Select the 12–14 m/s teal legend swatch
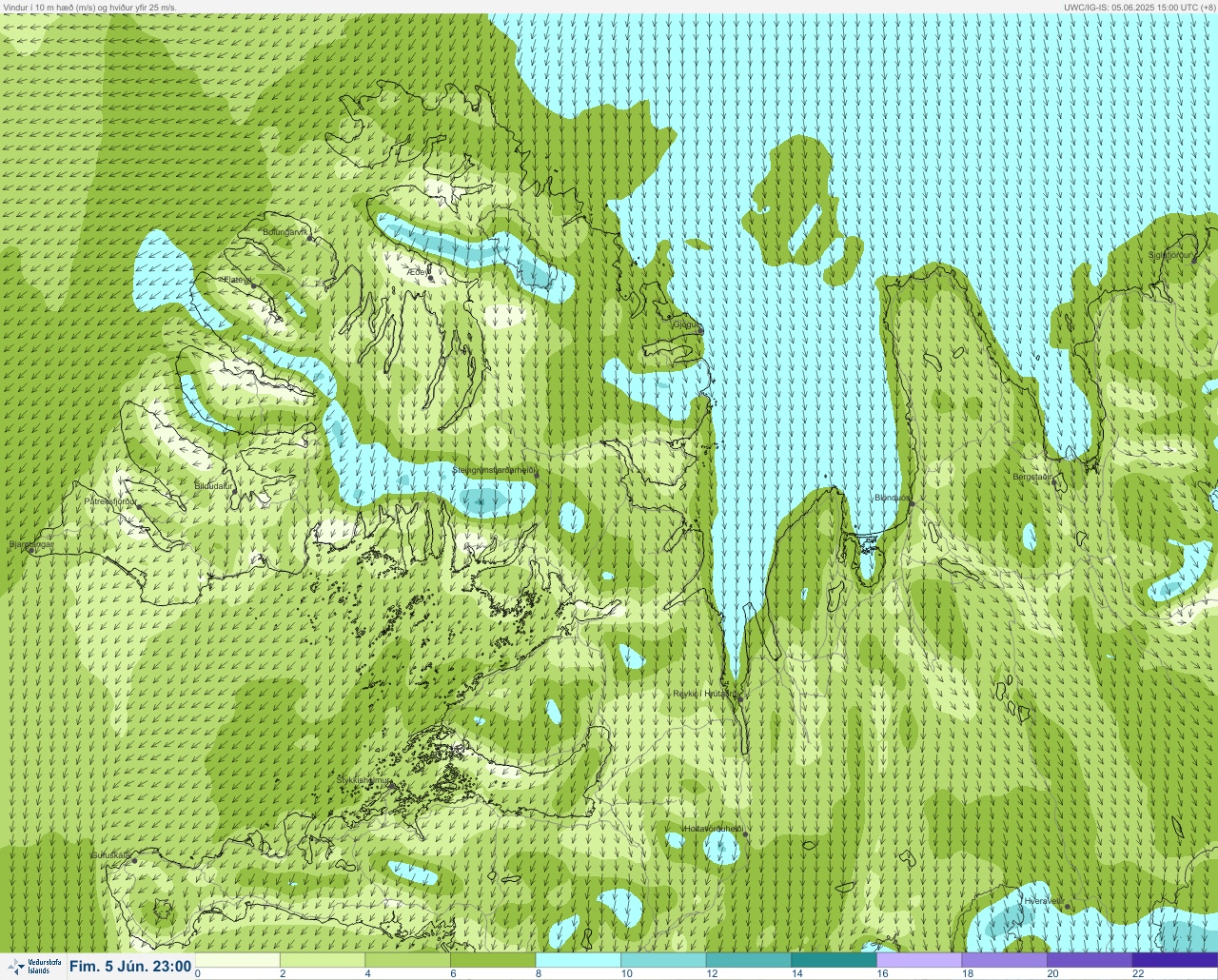Viewport: 1218px width, 980px height. [x=749, y=960]
